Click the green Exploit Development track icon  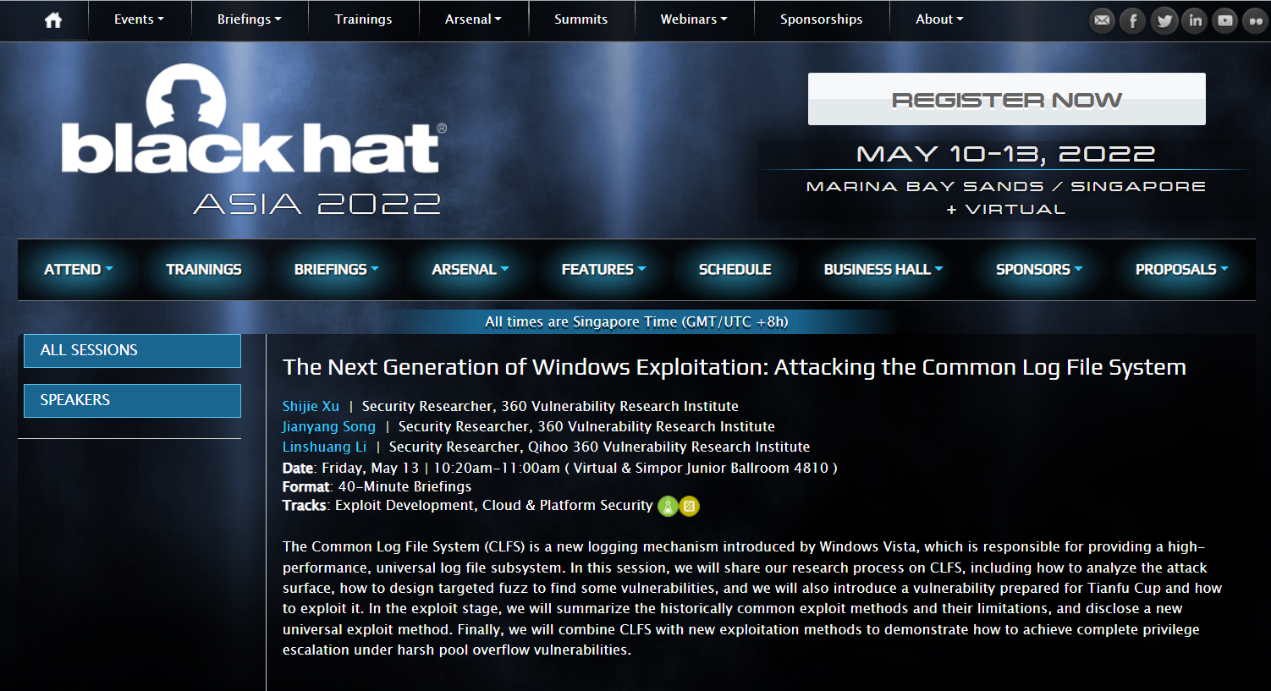pos(667,506)
